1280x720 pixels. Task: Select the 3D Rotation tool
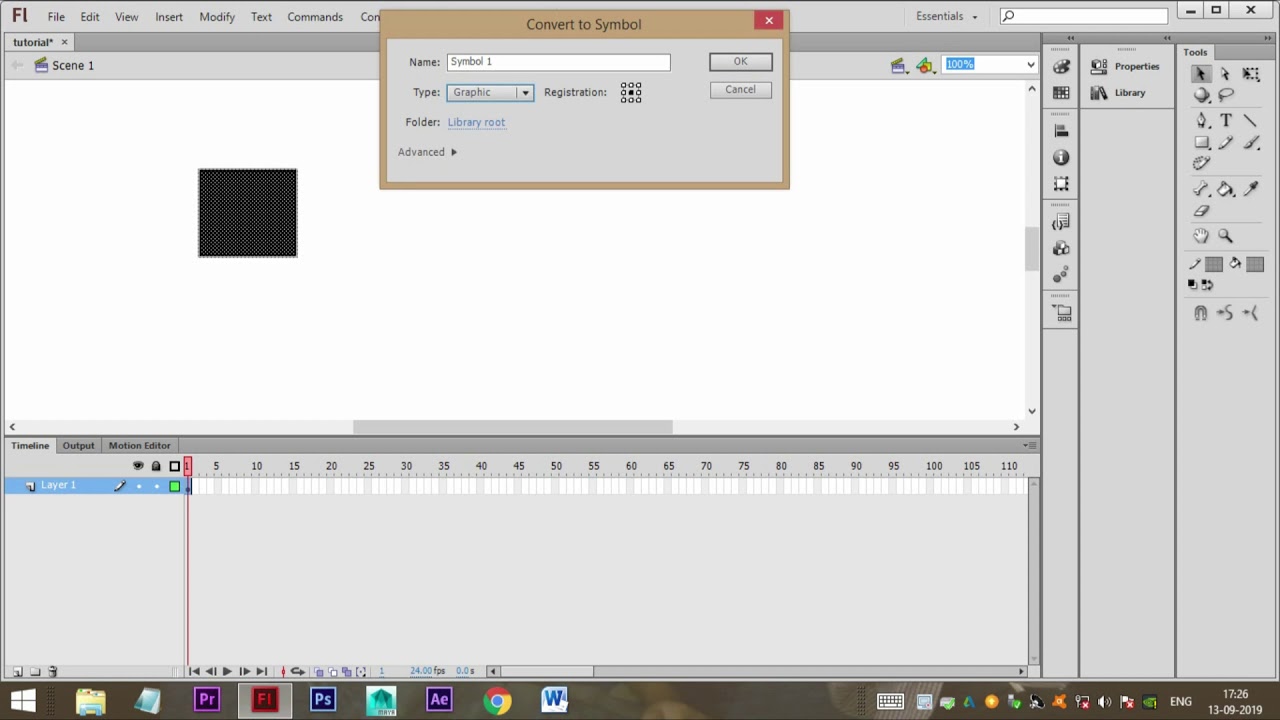[x=1201, y=95]
